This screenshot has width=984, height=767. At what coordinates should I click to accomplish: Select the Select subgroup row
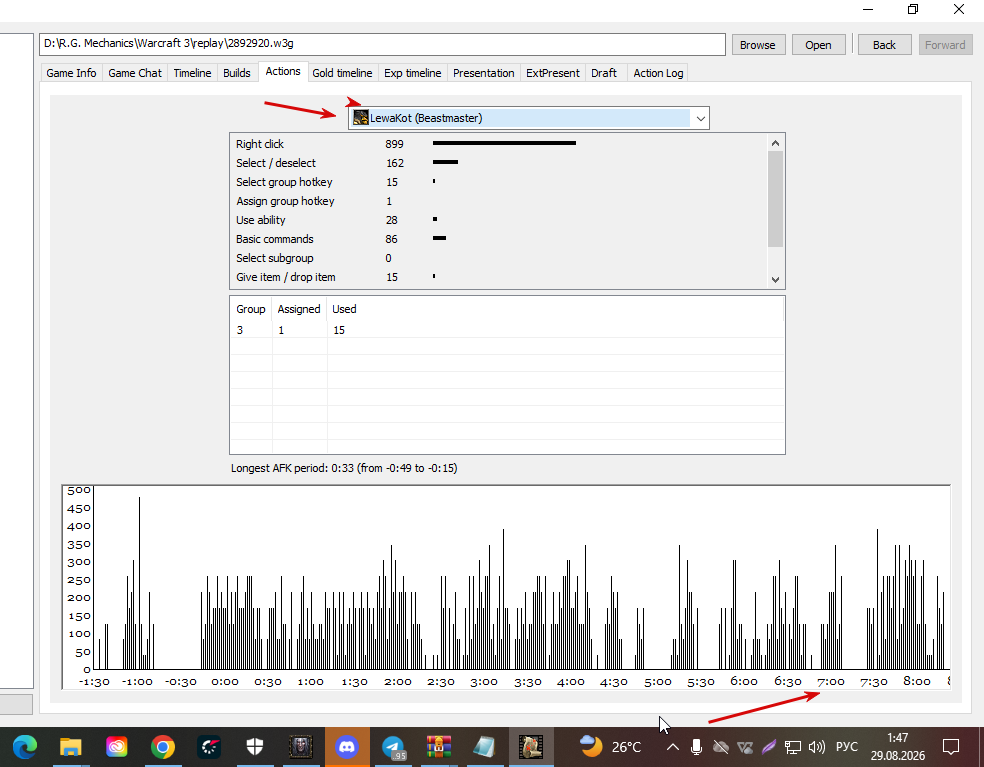point(499,258)
